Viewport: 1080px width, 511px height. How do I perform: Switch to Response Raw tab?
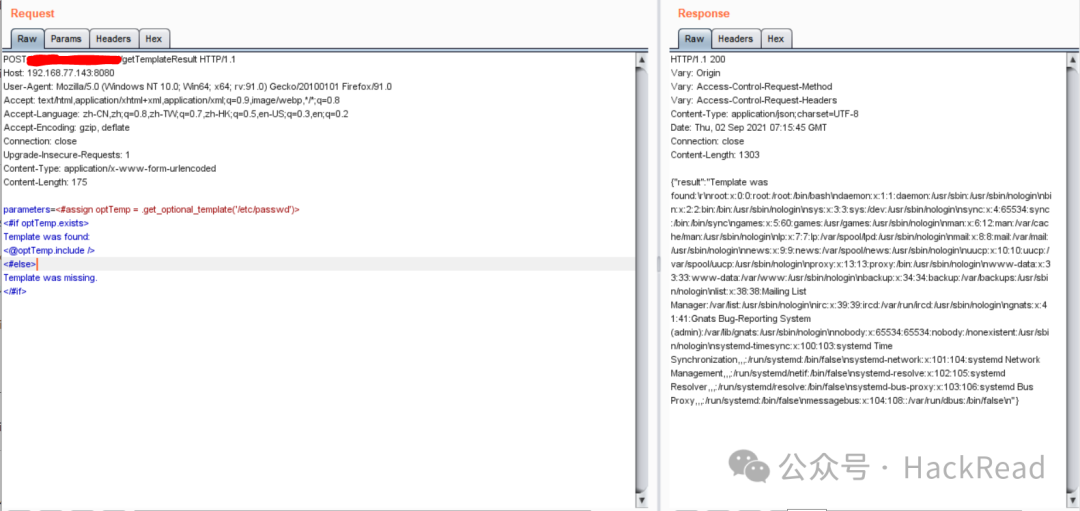coord(694,39)
